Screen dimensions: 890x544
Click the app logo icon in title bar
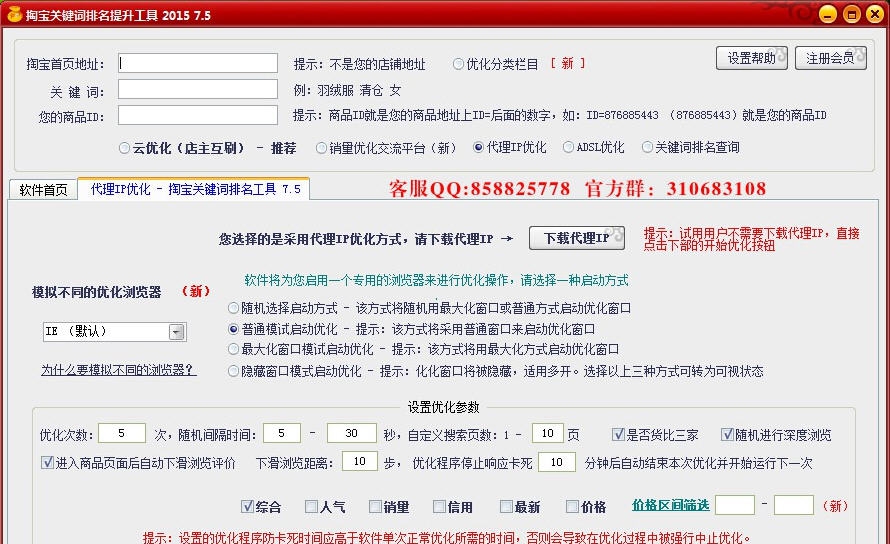[x=14, y=14]
